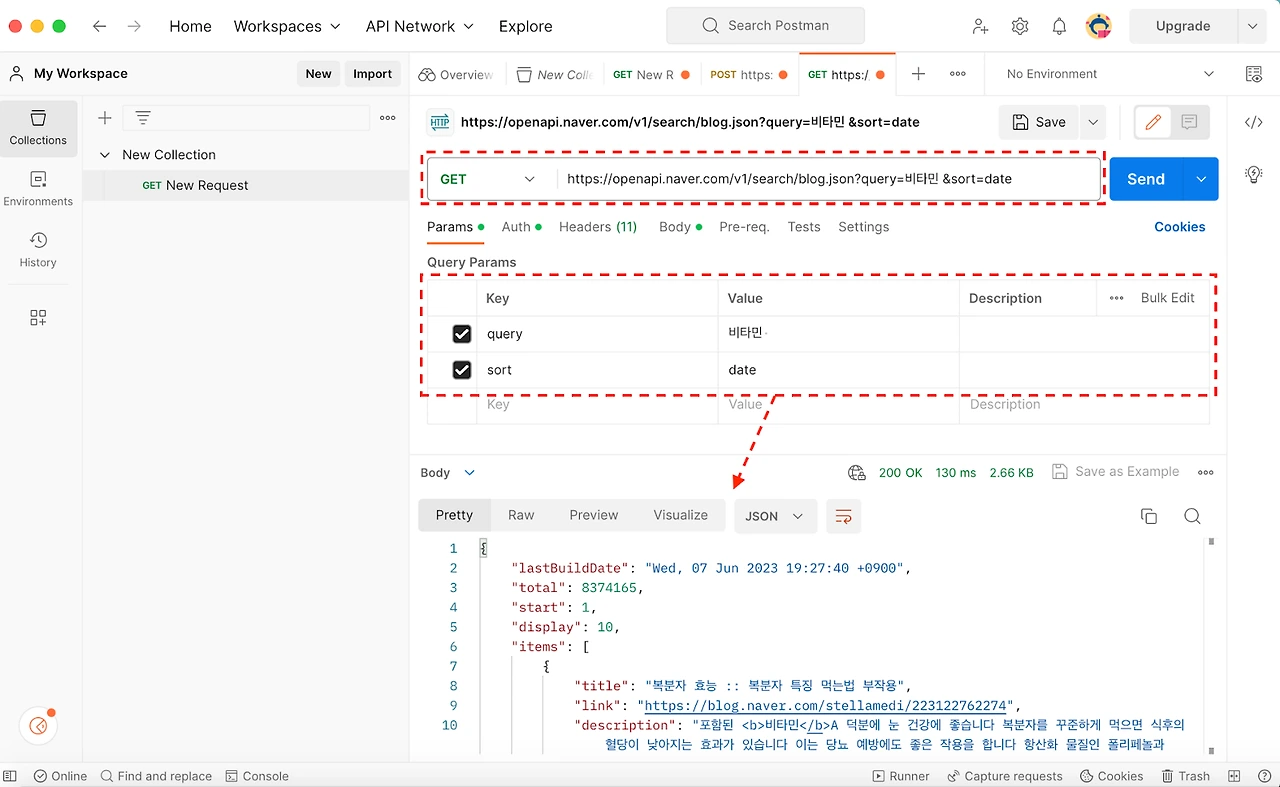Image resolution: width=1280 pixels, height=787 pixels.
Task: Open the No Environment selector
Action: tap(1110, 74)
